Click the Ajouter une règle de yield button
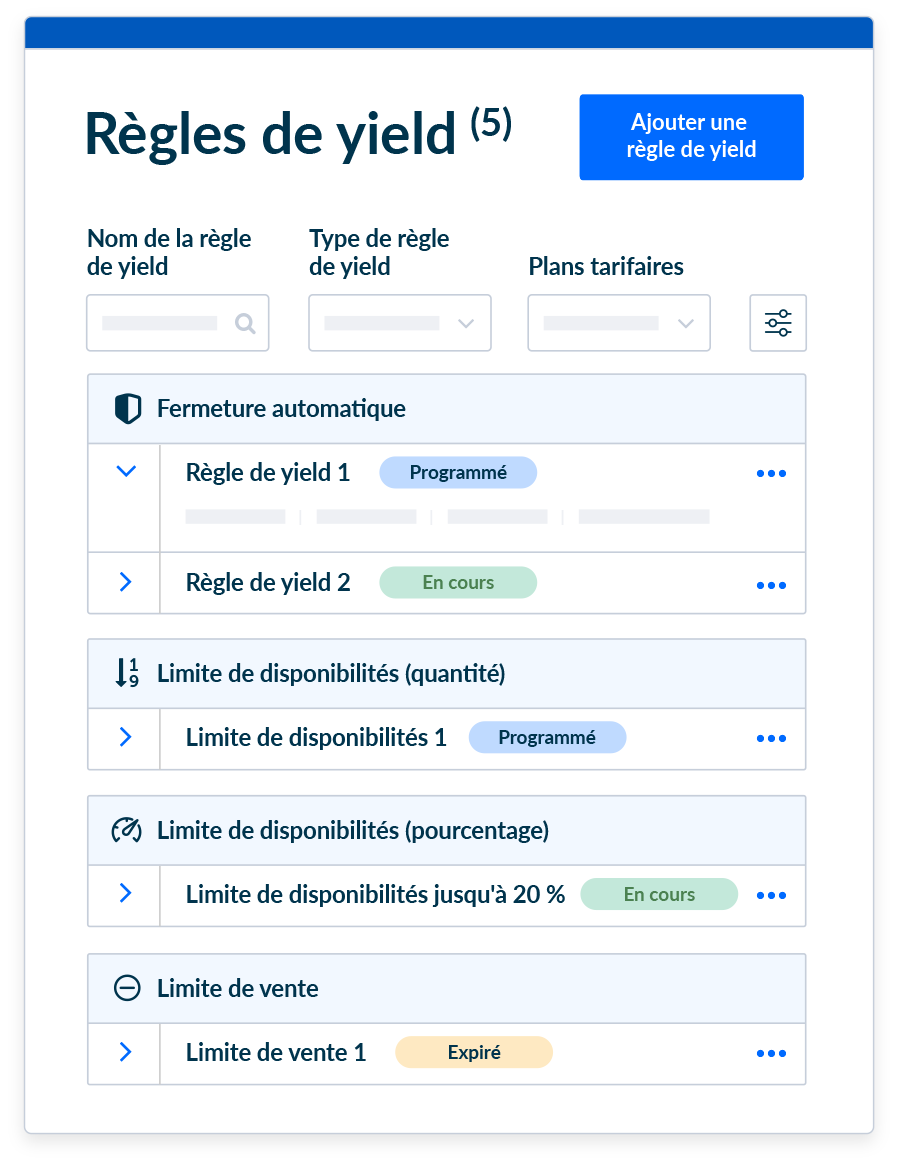Screen dimensions: 900x1168 (x=691, y=137)
